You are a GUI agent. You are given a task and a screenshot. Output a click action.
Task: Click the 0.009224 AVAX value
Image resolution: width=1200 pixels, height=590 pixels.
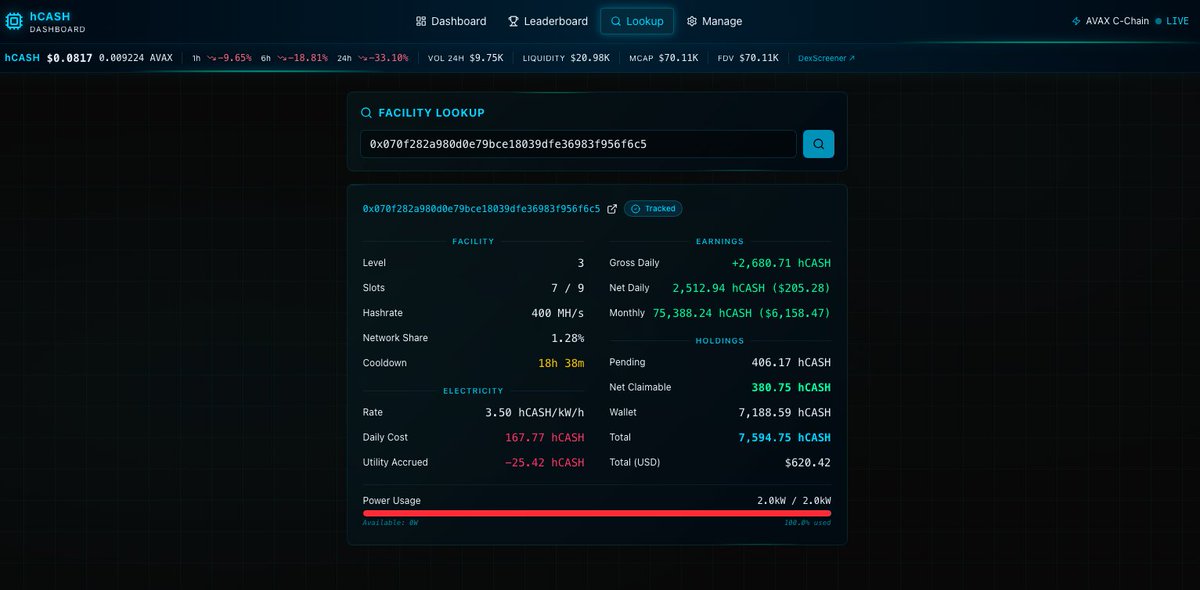136,58
